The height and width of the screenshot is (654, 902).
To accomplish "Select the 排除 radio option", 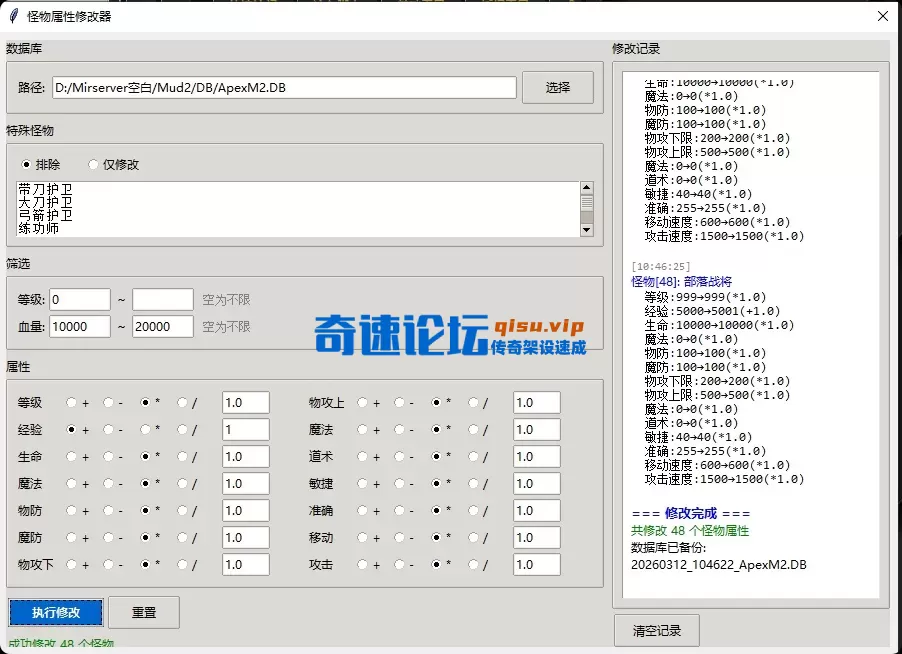I will tap(27, 164).
